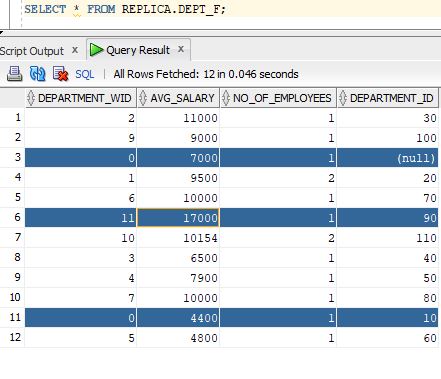Click DEPARTMENT_WID cell 10

pyautogui.click(x=81, y=238)
